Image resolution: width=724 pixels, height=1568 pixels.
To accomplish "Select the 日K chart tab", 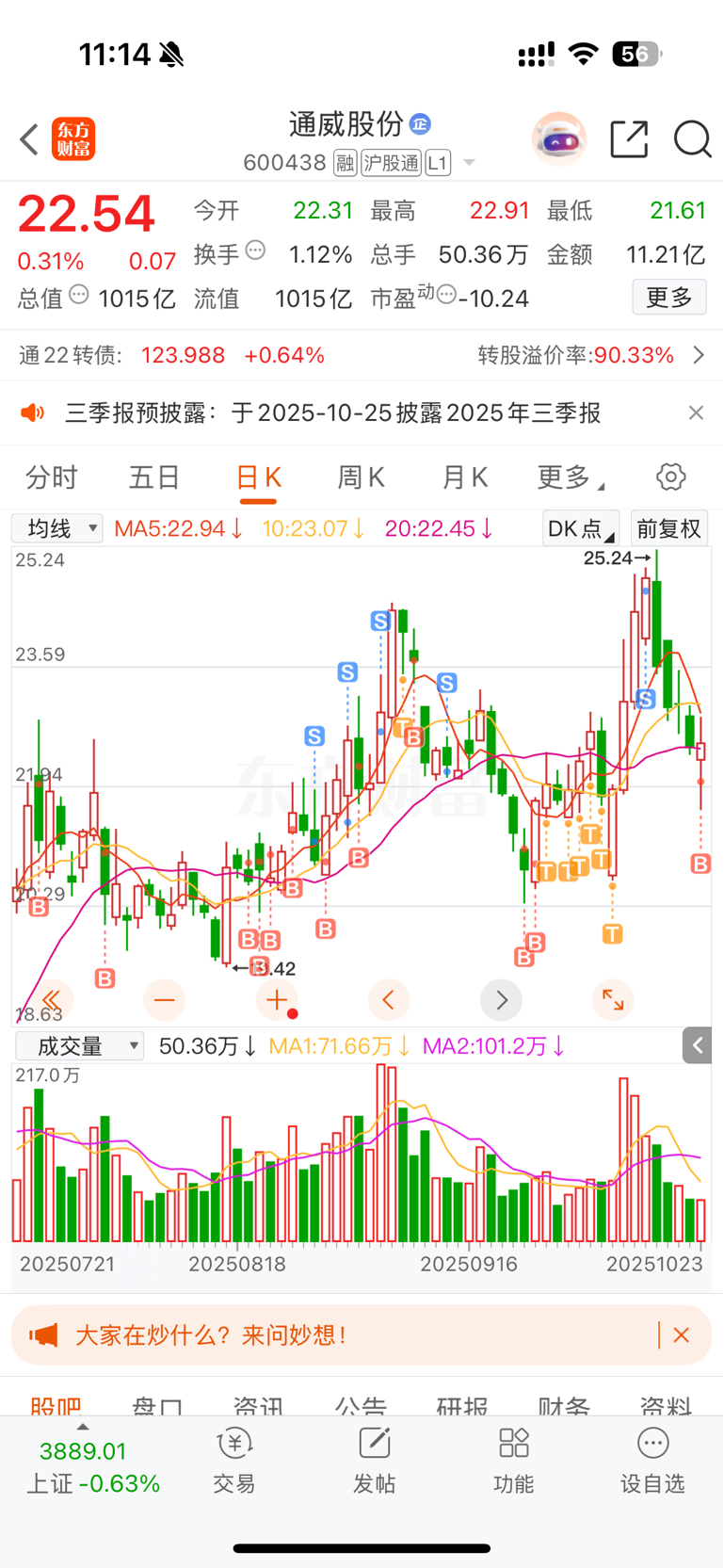I will 258,477.
